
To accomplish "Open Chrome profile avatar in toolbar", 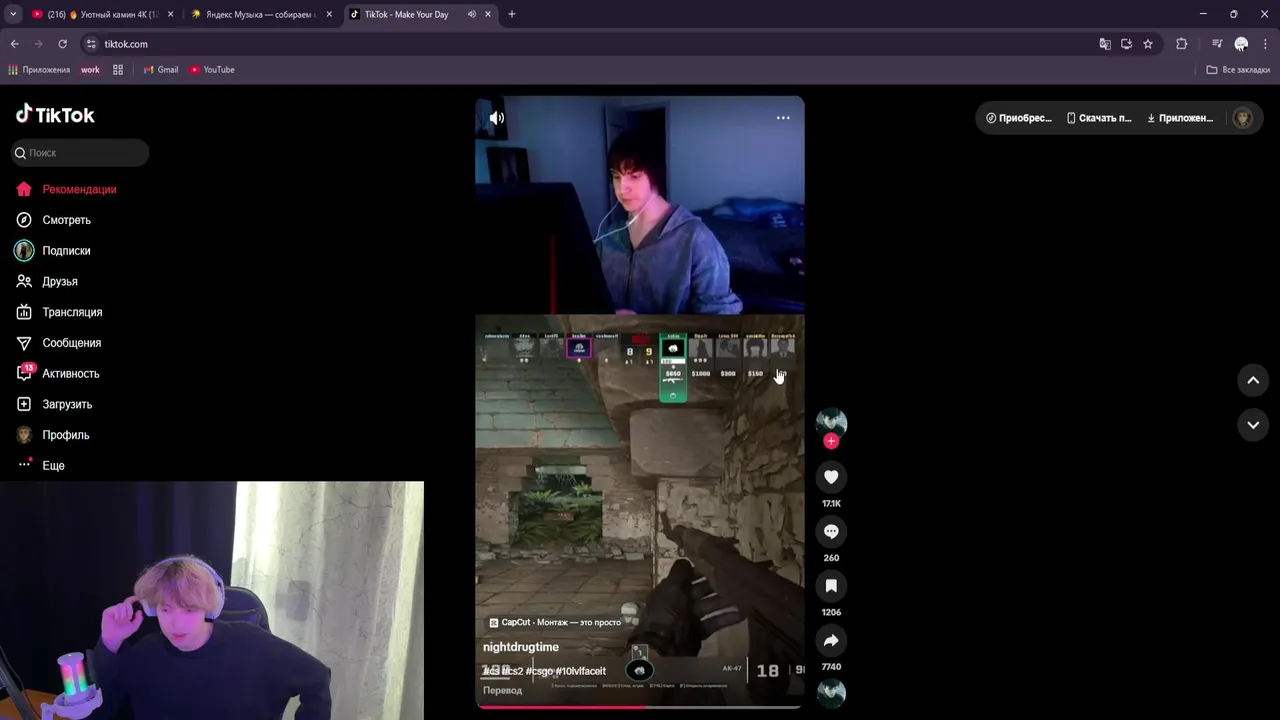I will coord(1241,44).
